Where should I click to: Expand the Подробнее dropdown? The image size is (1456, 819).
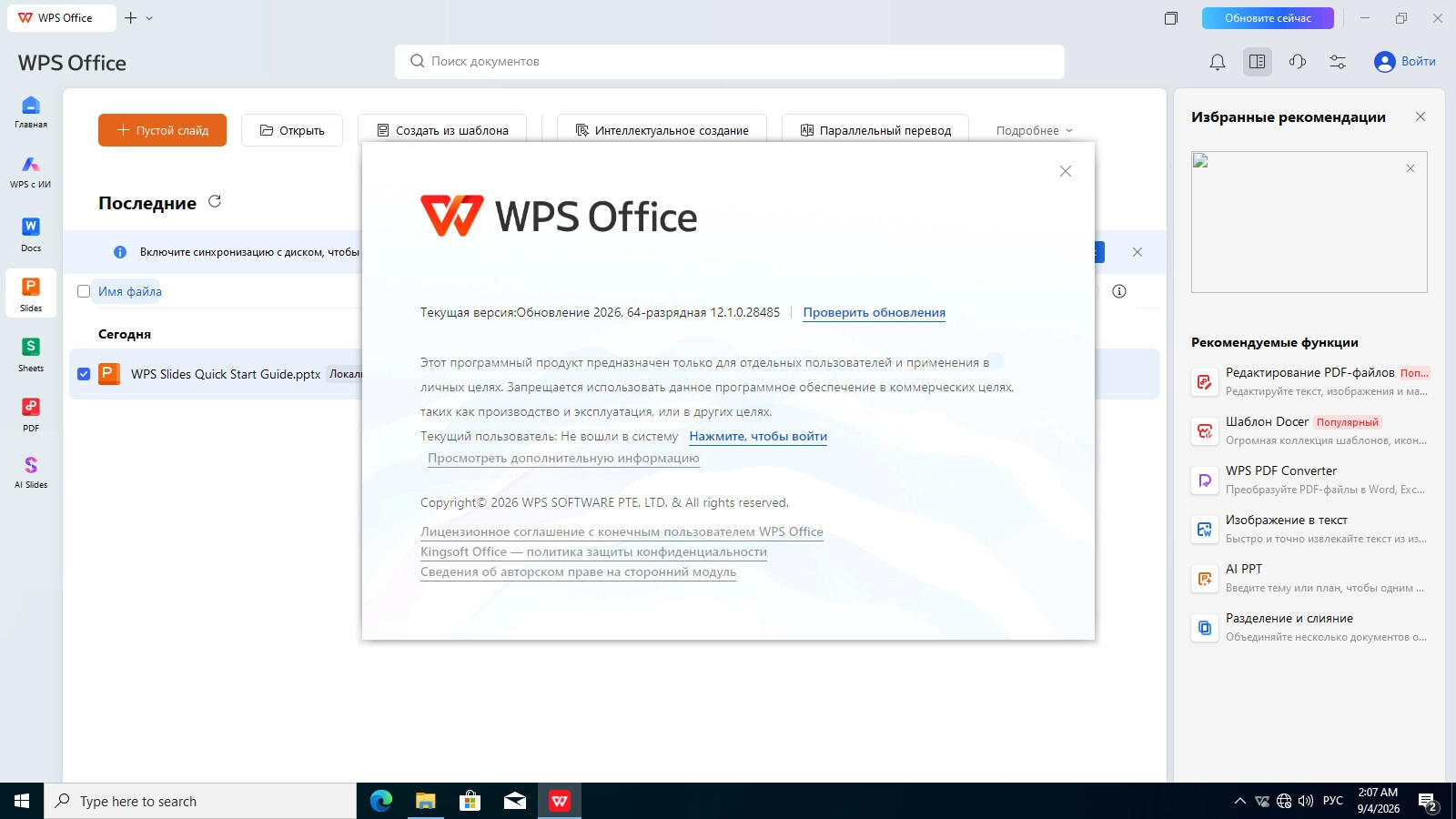click(x=1034, y=130)
